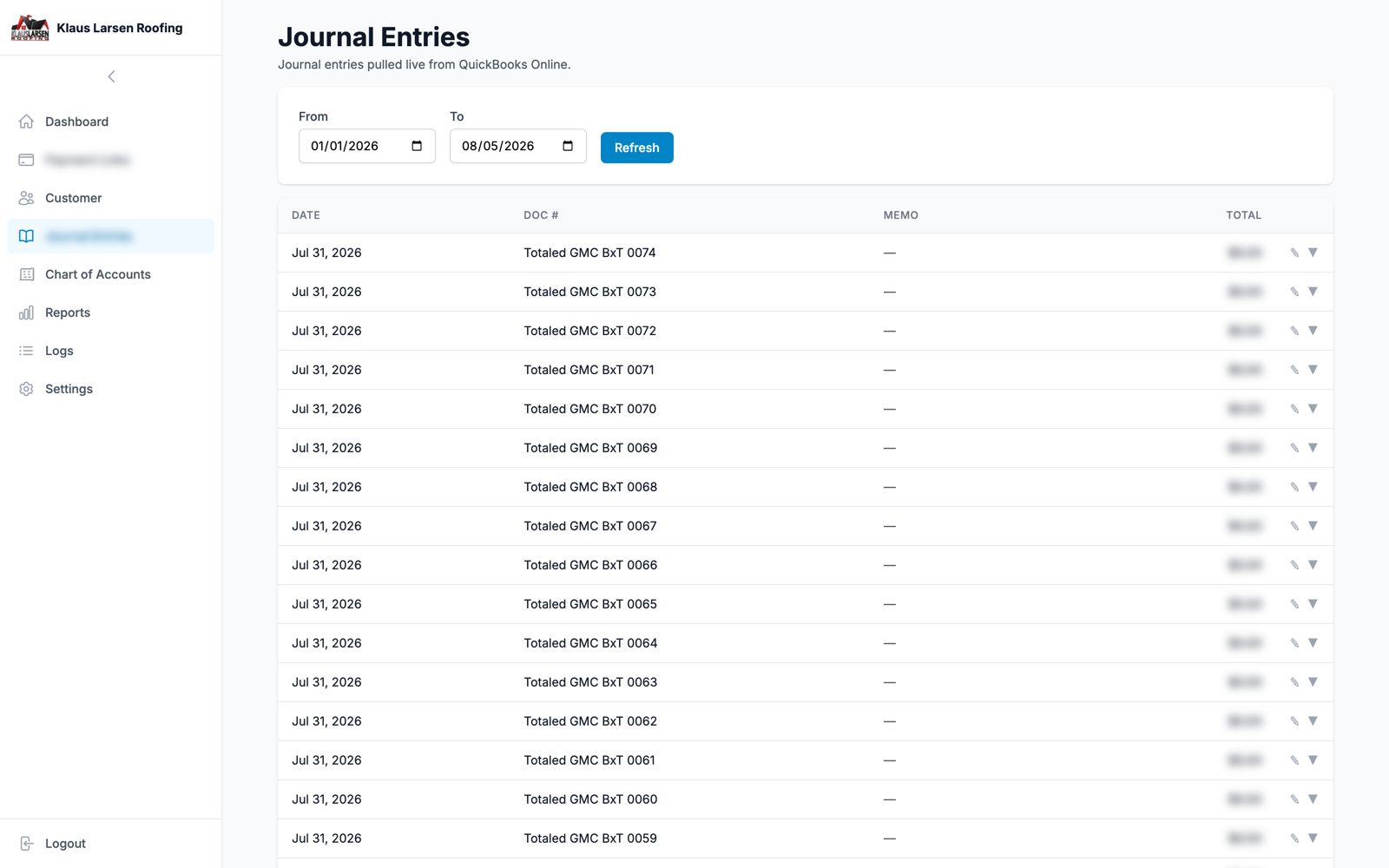Click the Chart of Accounts table icon

[x=26, y=274]
